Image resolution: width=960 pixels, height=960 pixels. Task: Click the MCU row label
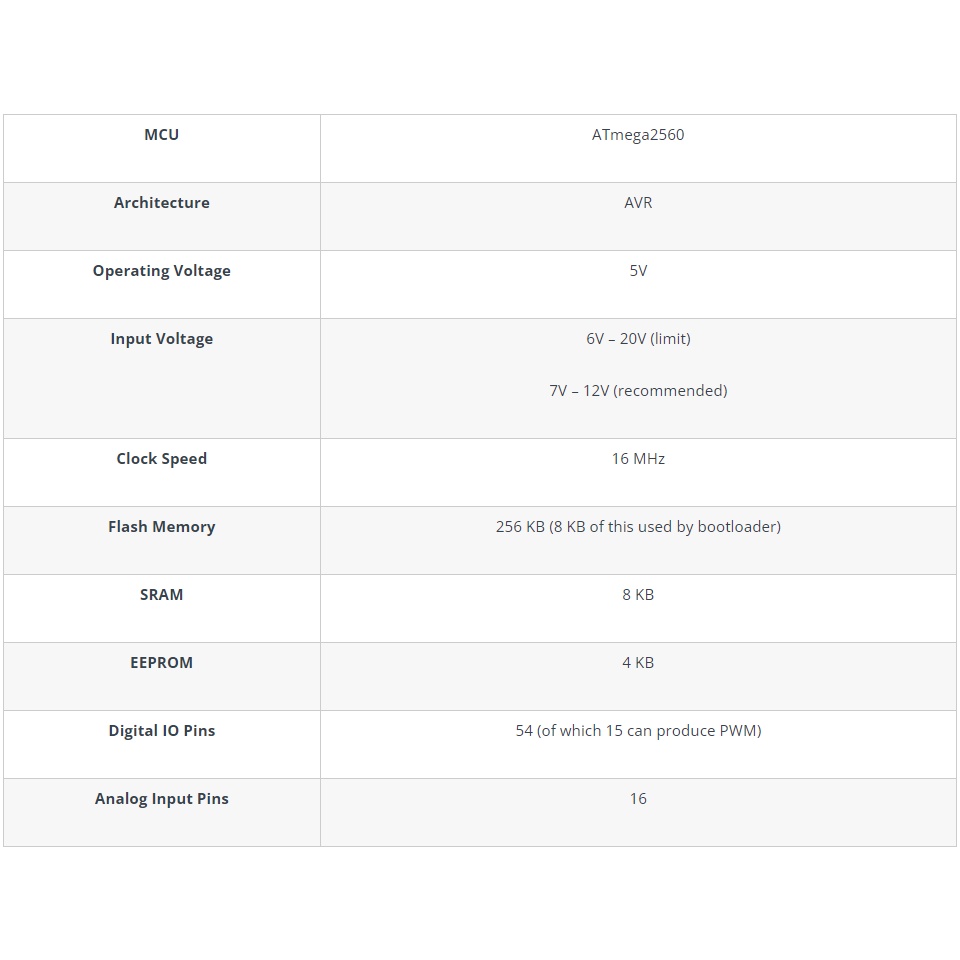click(x=161, y=135)
